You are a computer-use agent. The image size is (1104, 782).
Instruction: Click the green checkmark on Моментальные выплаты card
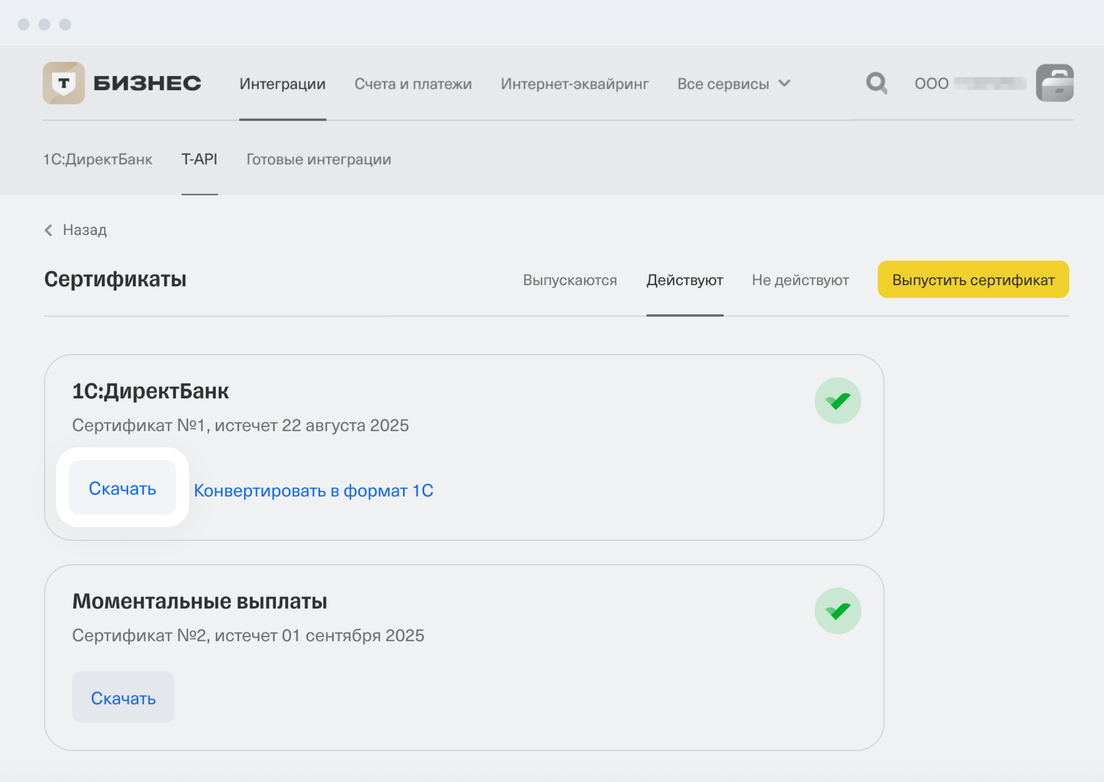click(837, 611)
